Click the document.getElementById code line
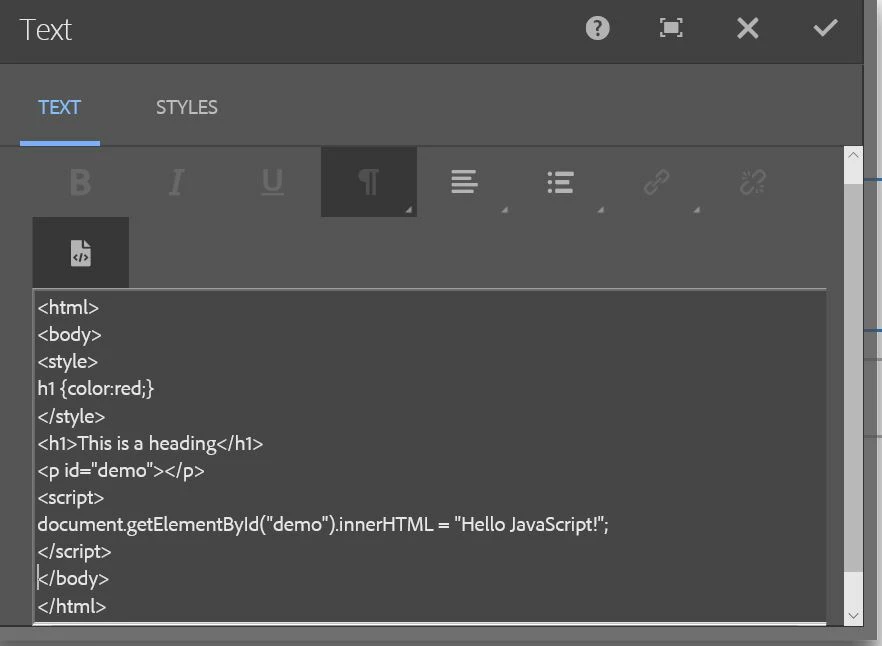The width and height of the screenshot is (882, 646). [x=323, y=525]
